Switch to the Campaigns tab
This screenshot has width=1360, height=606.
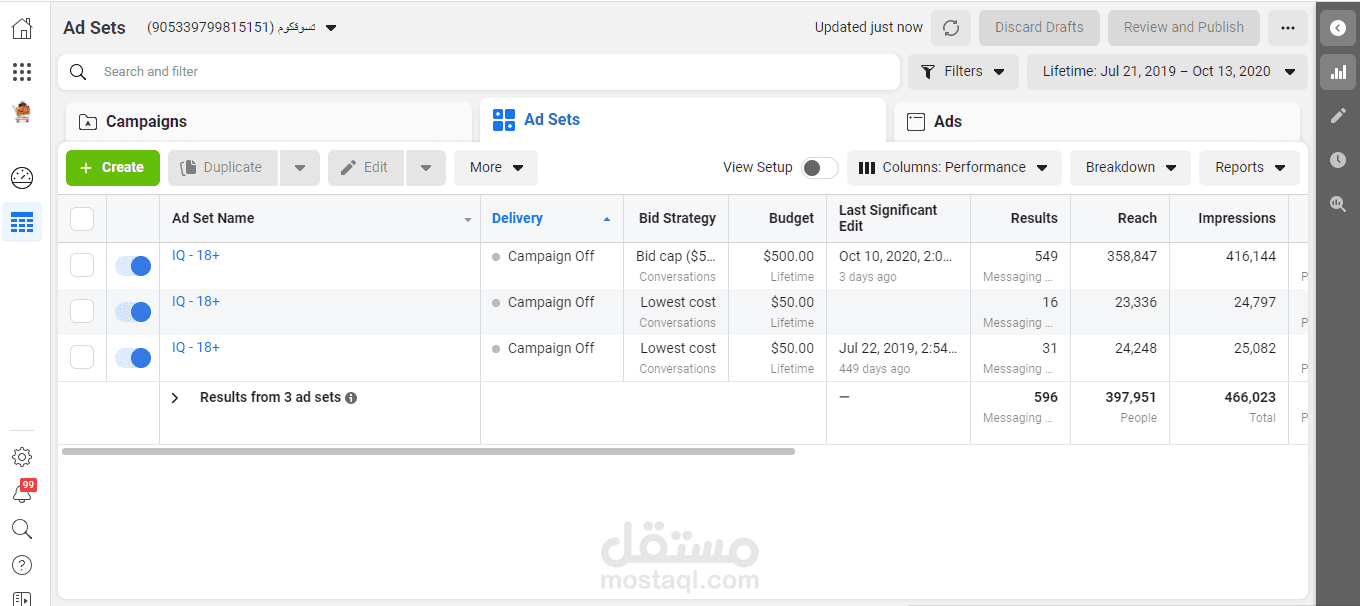coord(268,122)
